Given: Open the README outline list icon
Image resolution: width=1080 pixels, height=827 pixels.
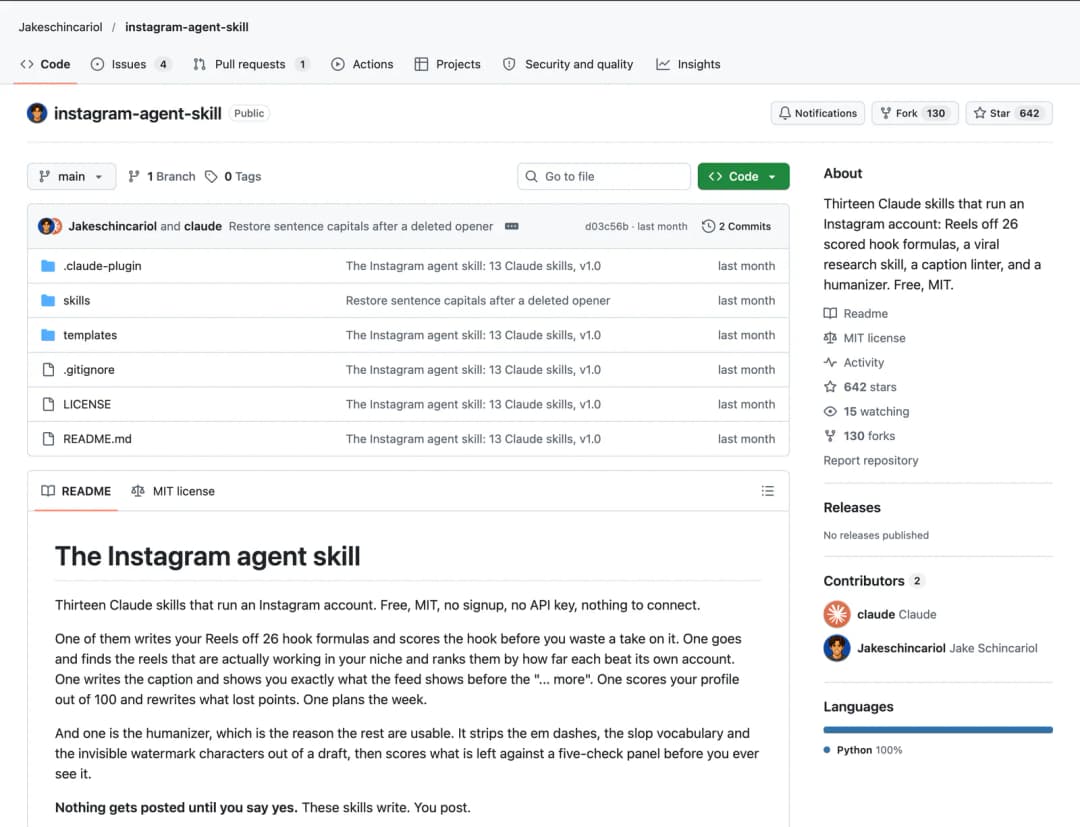Looking at the screenshot, I should pos(767,491).
